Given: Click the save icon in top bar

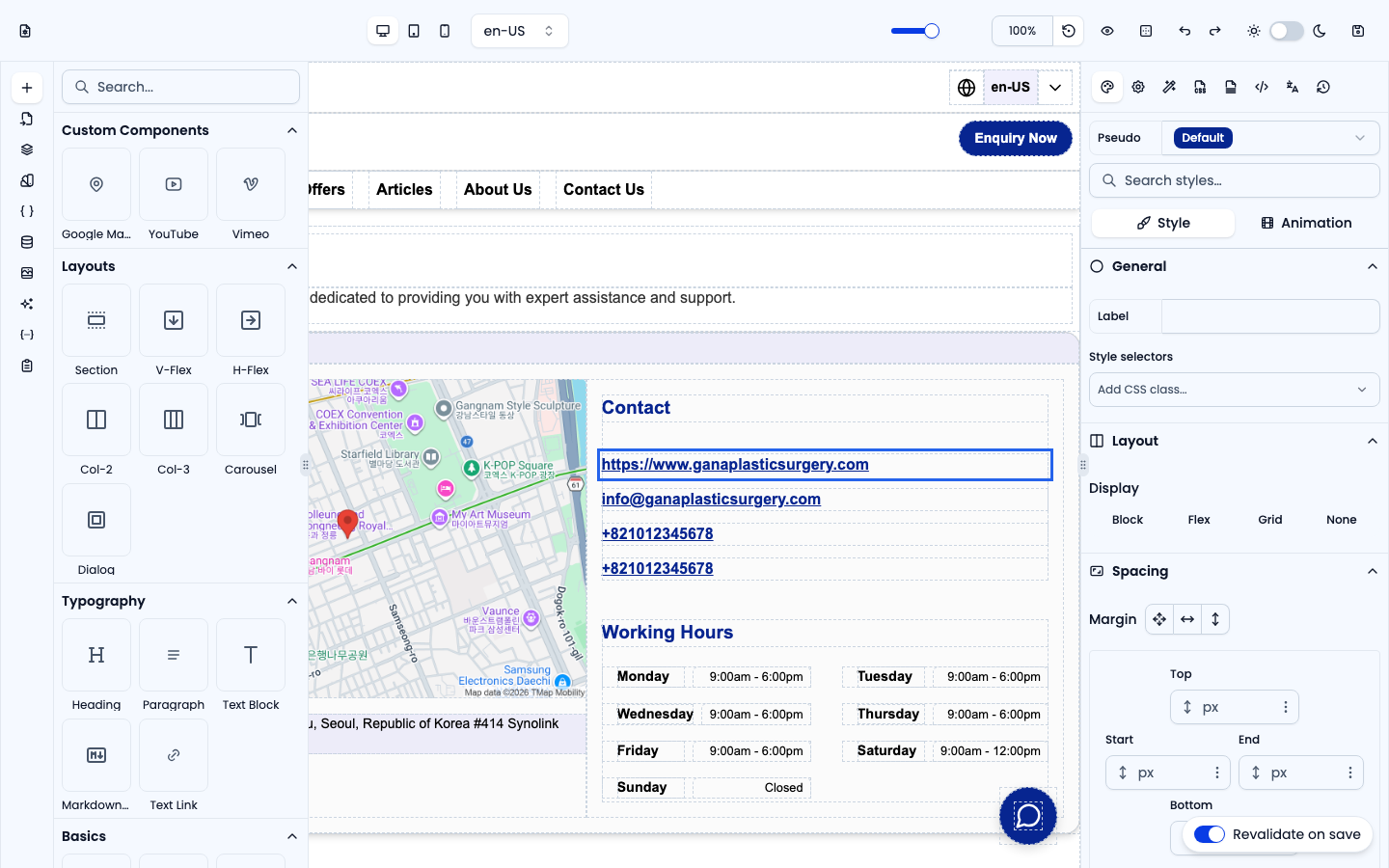Looking at the screenshot, I should [x=1358, y=31].
